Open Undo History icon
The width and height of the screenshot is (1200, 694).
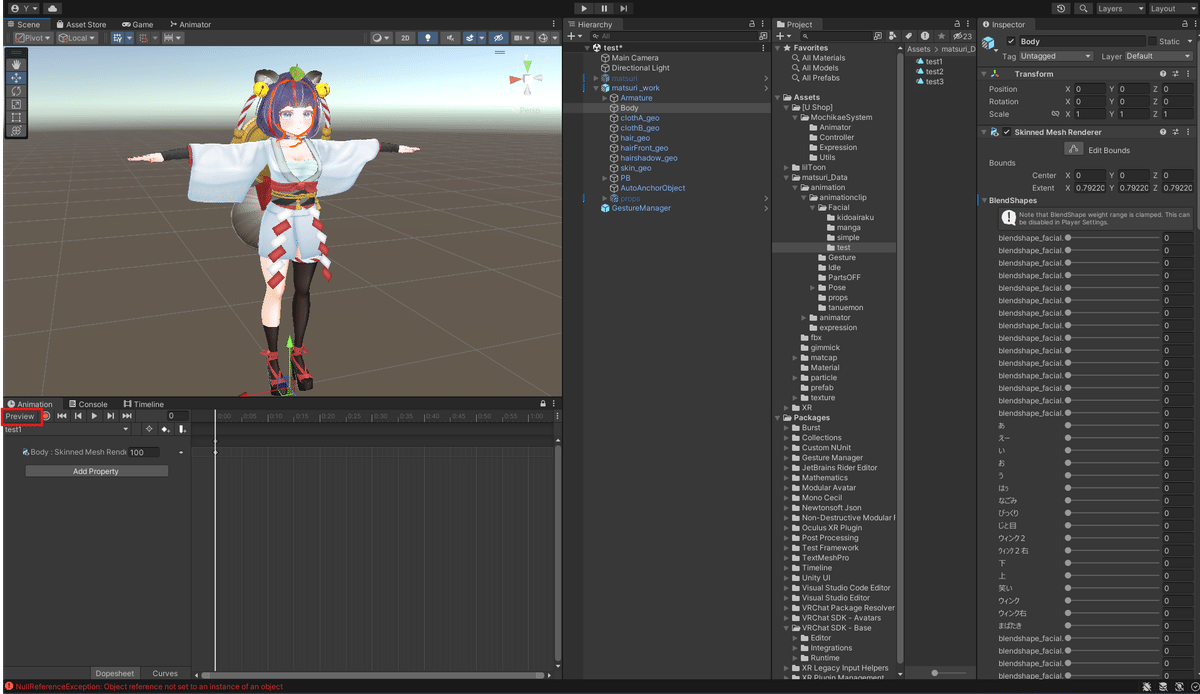coord(1061,8)
